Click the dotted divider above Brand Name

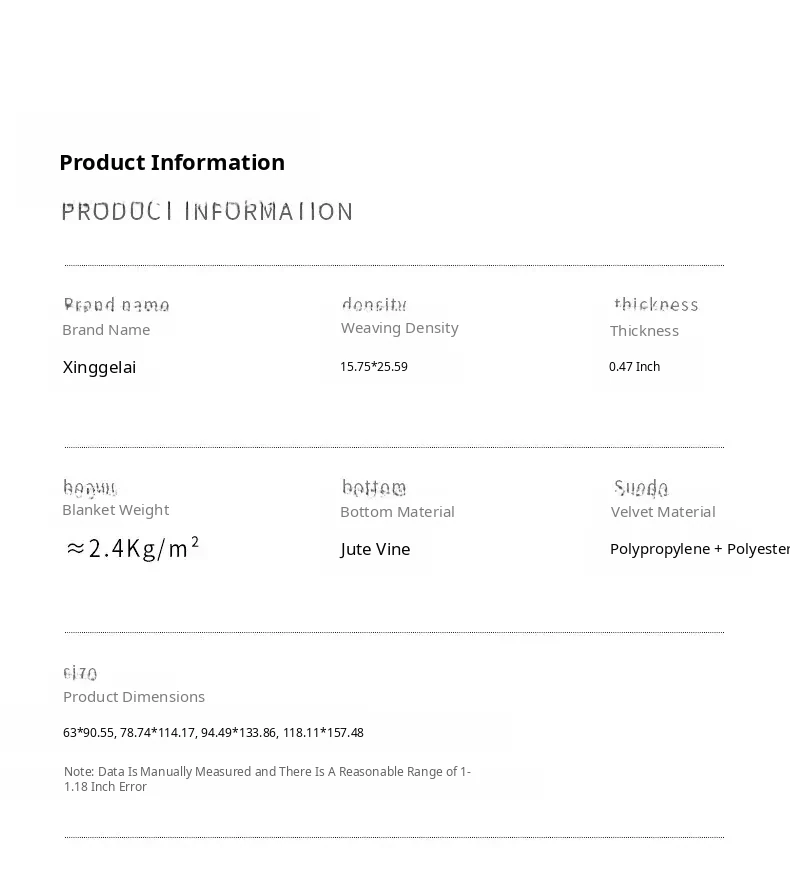click(394, 265)
